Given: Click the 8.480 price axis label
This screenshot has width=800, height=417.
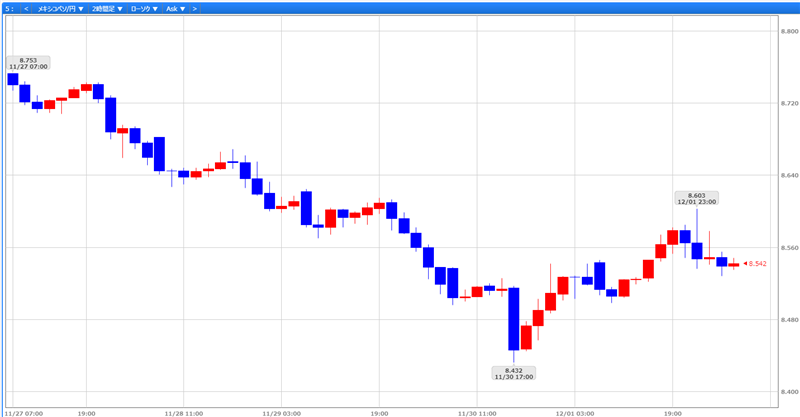Looking at the screenshot, I should (788, 319).
